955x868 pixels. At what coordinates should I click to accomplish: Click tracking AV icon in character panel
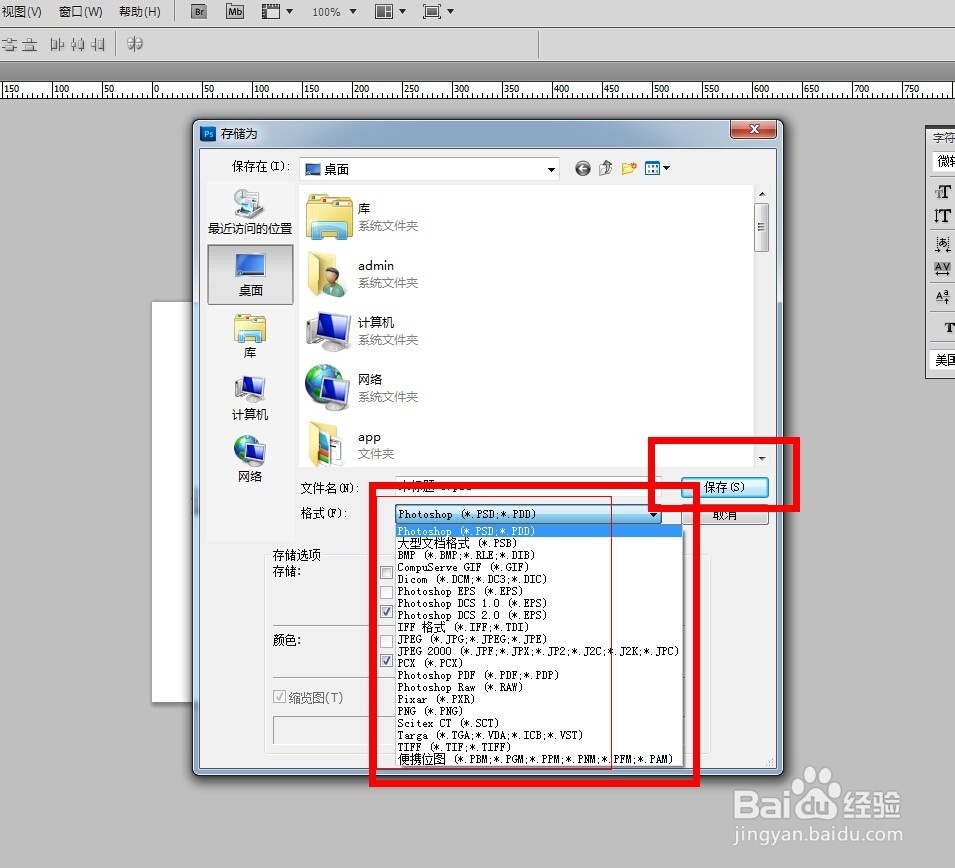coord(942,269)
